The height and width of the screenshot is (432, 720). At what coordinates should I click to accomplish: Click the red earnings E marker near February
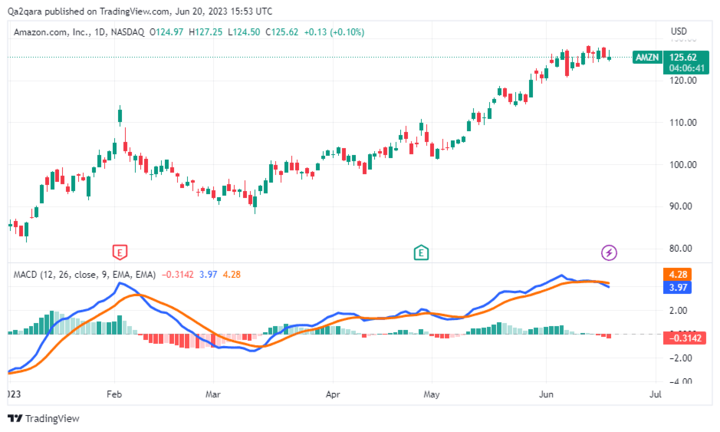pos(120,252)
